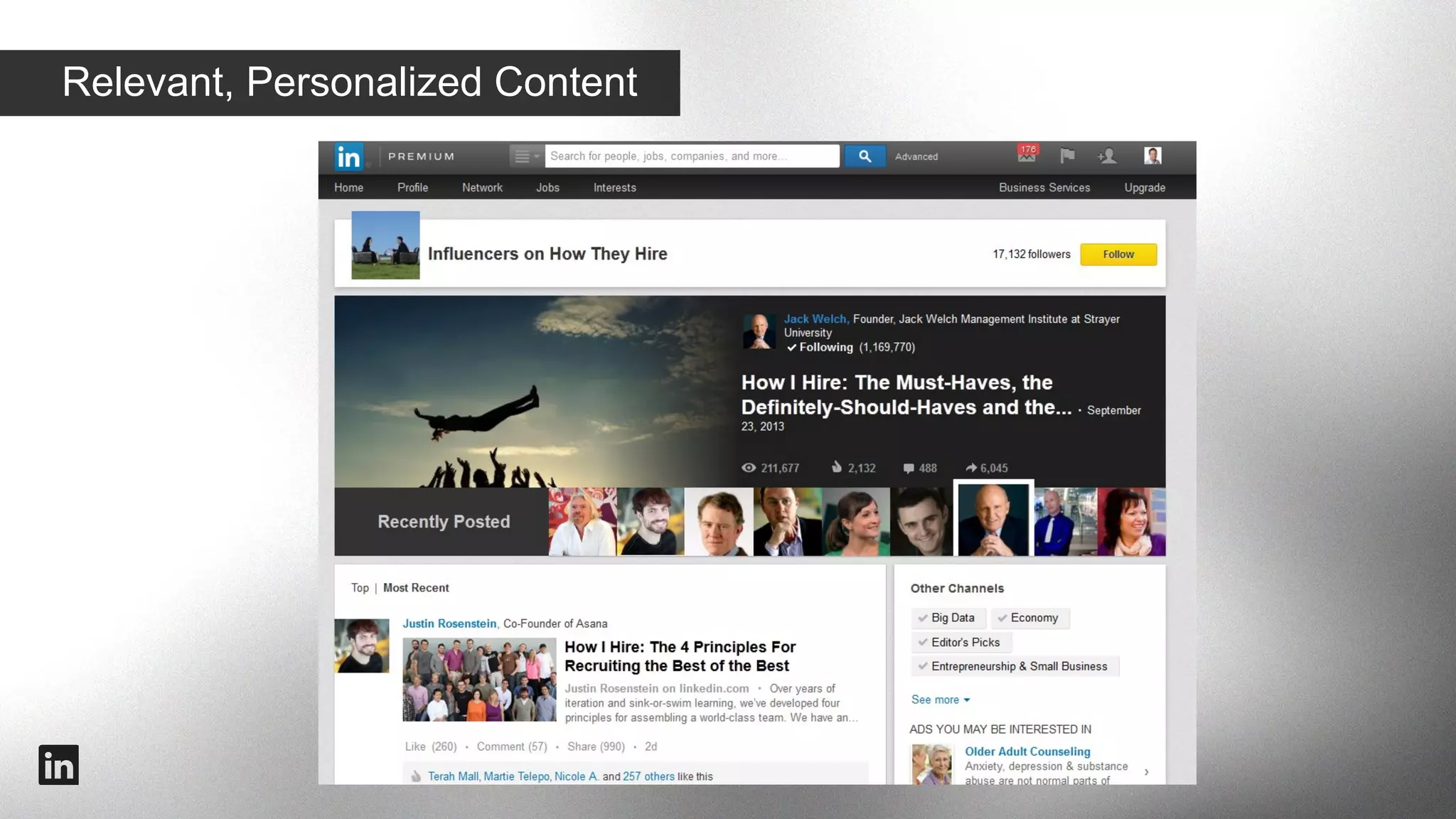Open the article How I Hire: The 4 Principles
The width and height of the screenshot is (1456, 819).
[x=680, y=656]
